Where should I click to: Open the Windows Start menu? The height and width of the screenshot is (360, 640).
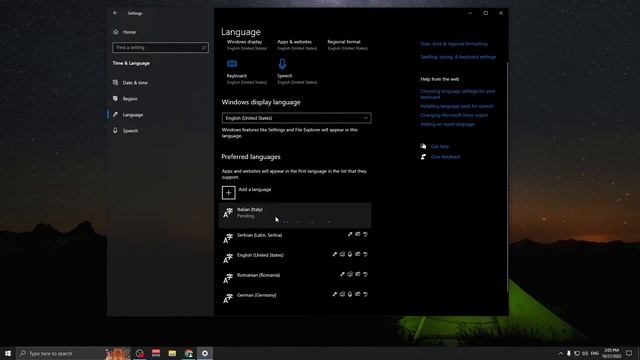click(8, 353)
